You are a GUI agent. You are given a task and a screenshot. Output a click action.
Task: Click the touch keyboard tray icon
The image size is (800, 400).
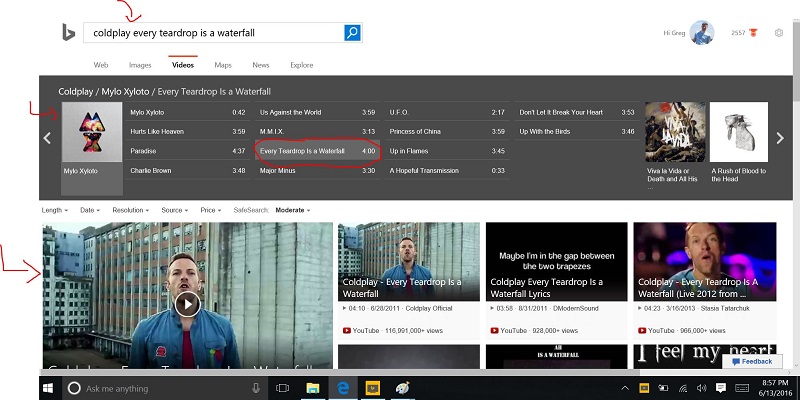click(x=742, y=388)
